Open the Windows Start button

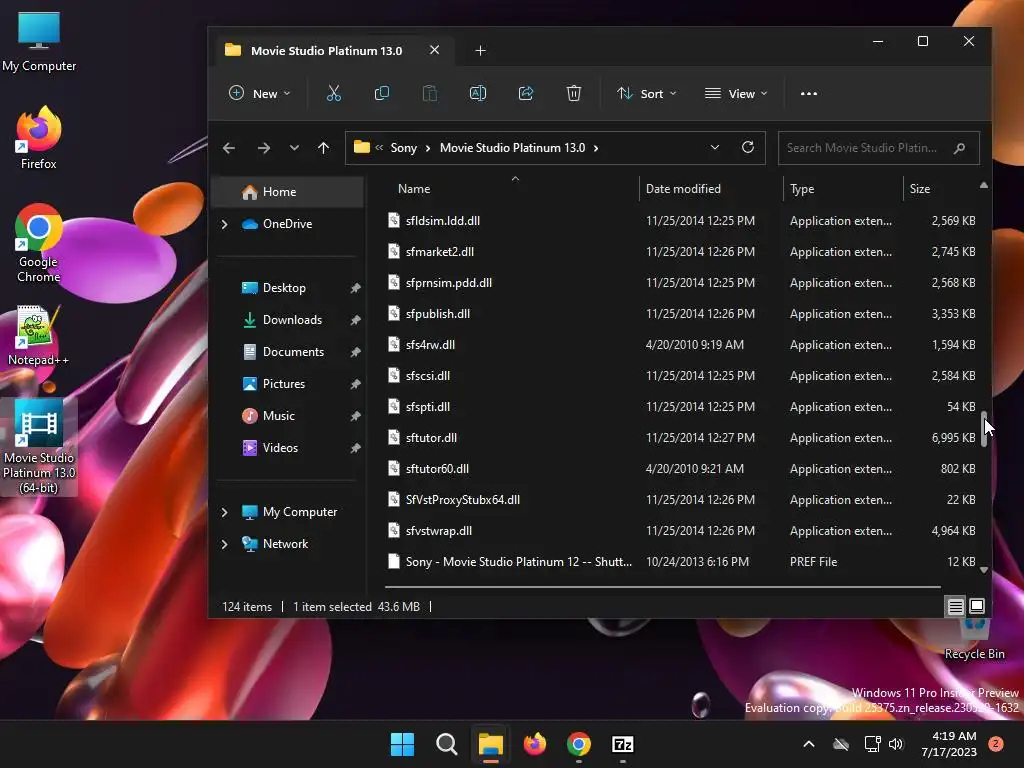click(402, 744)
